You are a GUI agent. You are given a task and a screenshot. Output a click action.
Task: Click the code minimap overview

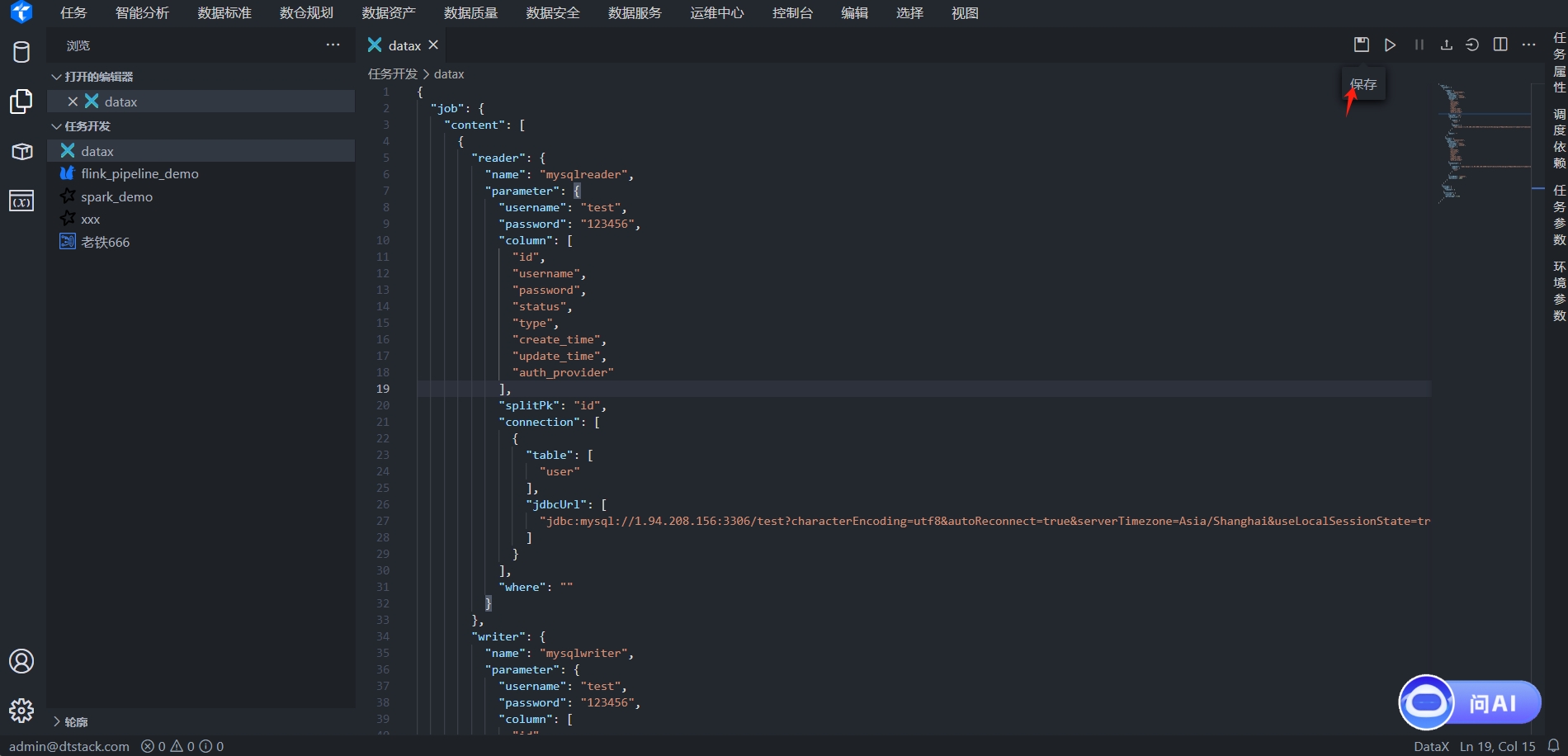tap(1484, 142)
